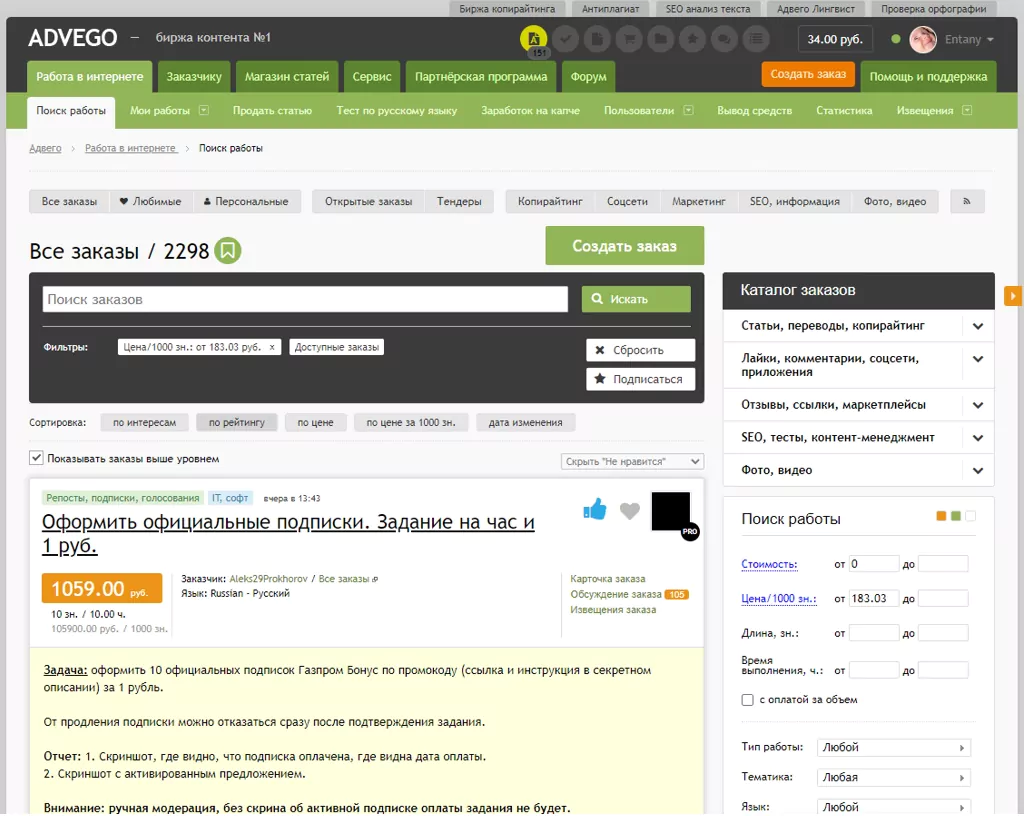Add order to favorites with heart icon
This screenshot has width=1025, height=816.
(x=630, y=511)
